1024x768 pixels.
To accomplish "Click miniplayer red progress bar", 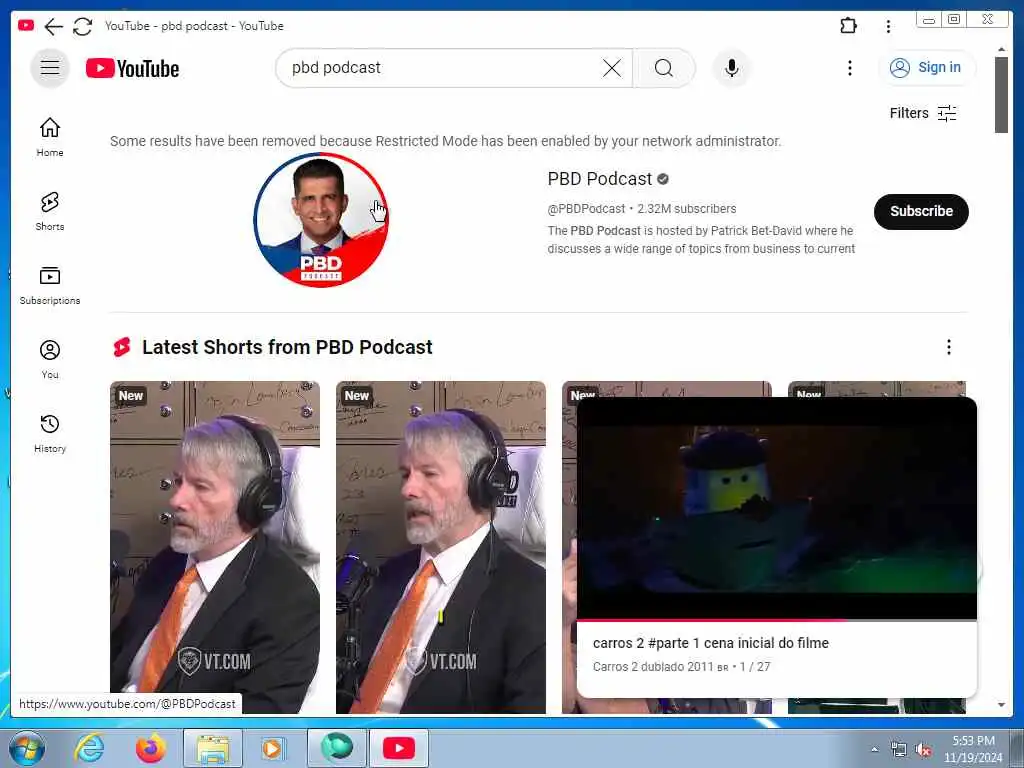I will pyautogui.click(x=776, y=619).
